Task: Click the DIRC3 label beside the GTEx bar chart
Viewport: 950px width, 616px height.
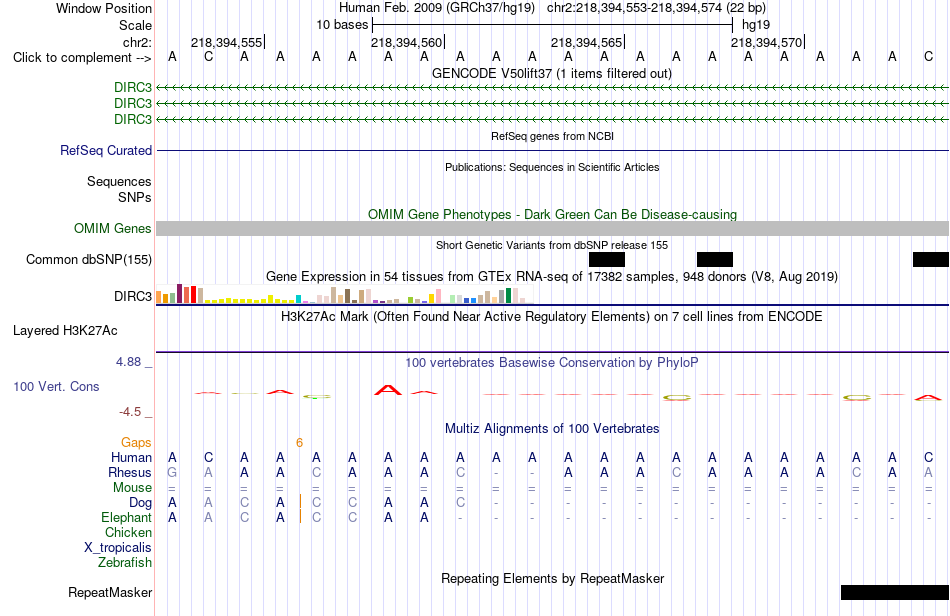Action: coord(133,296)
